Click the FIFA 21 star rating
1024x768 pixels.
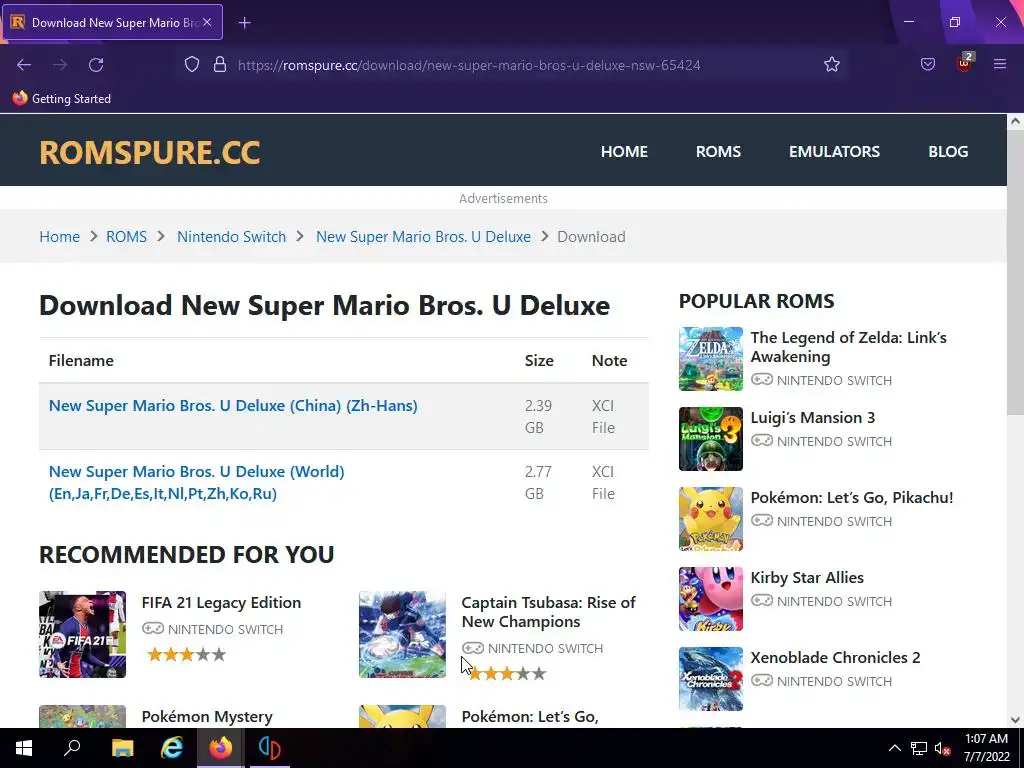pyautogui.click(x=186, y=654)
